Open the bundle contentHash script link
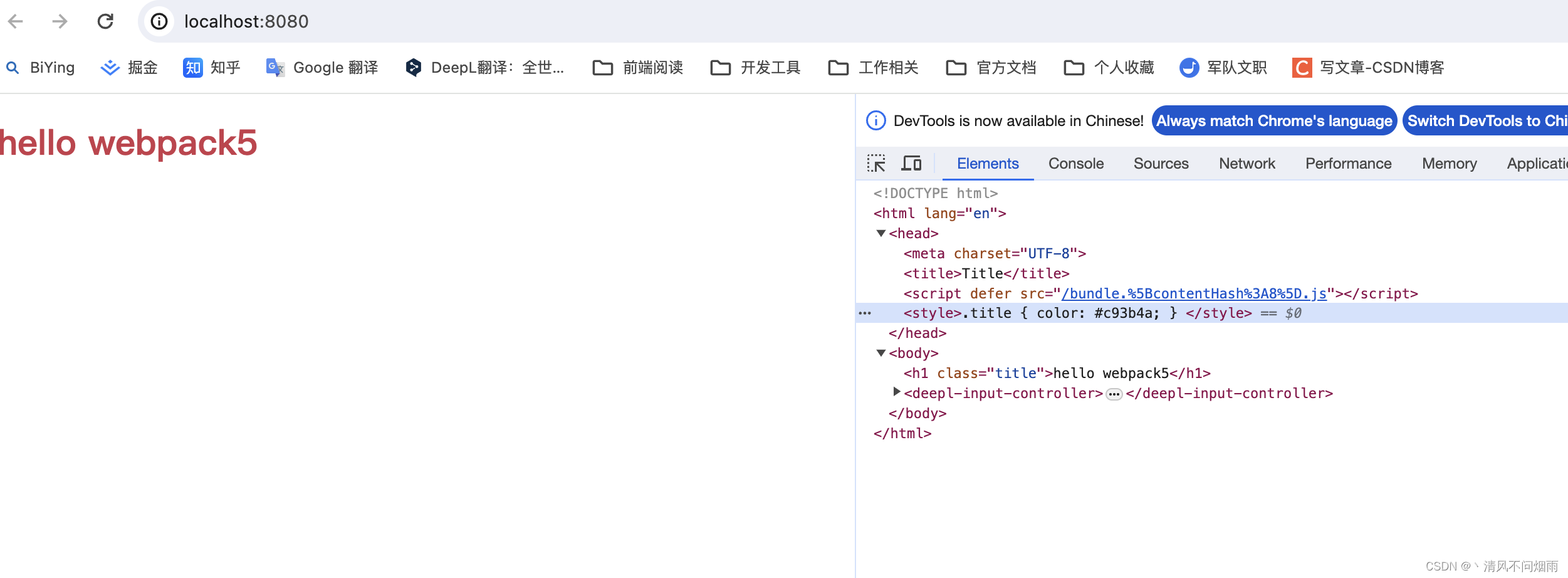Image resolution: width=1568 pixels, height=578 pixels. click(1193, 293)
